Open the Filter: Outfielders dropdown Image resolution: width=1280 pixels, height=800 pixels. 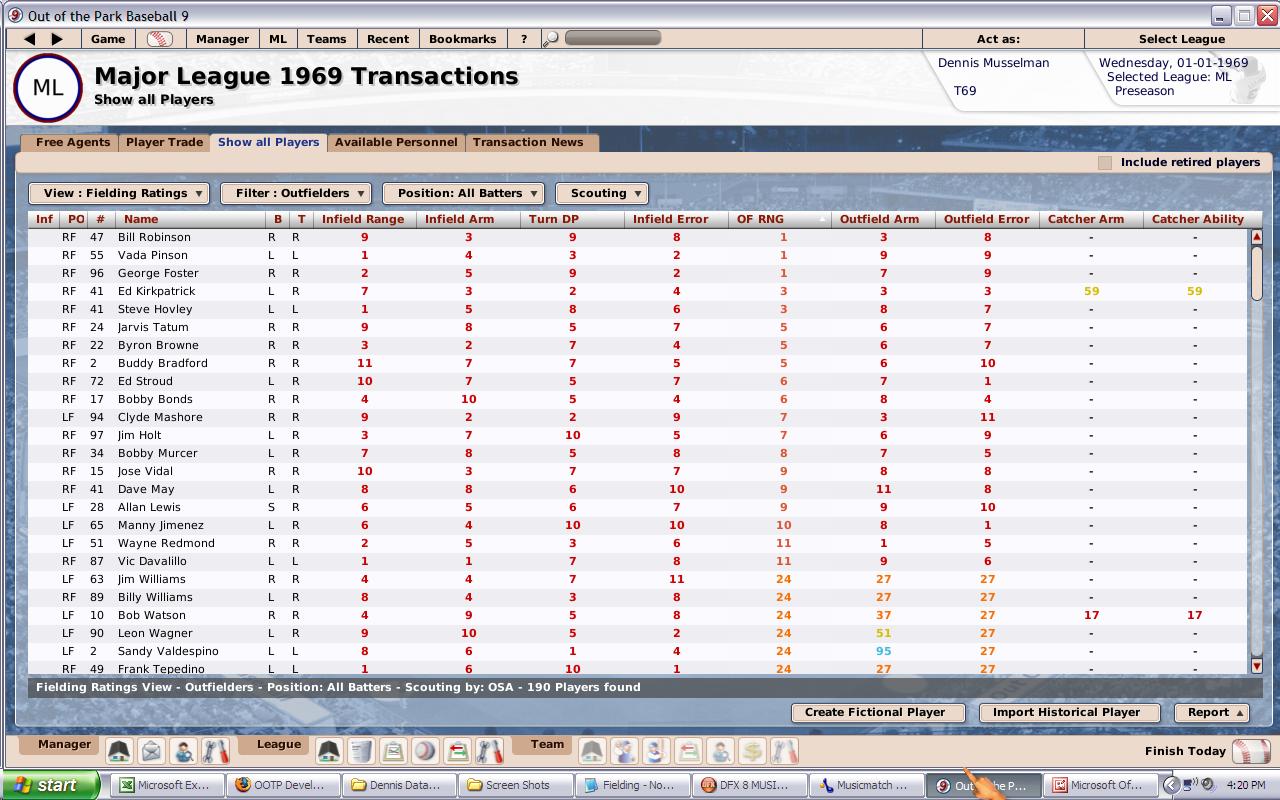point(296,193)
